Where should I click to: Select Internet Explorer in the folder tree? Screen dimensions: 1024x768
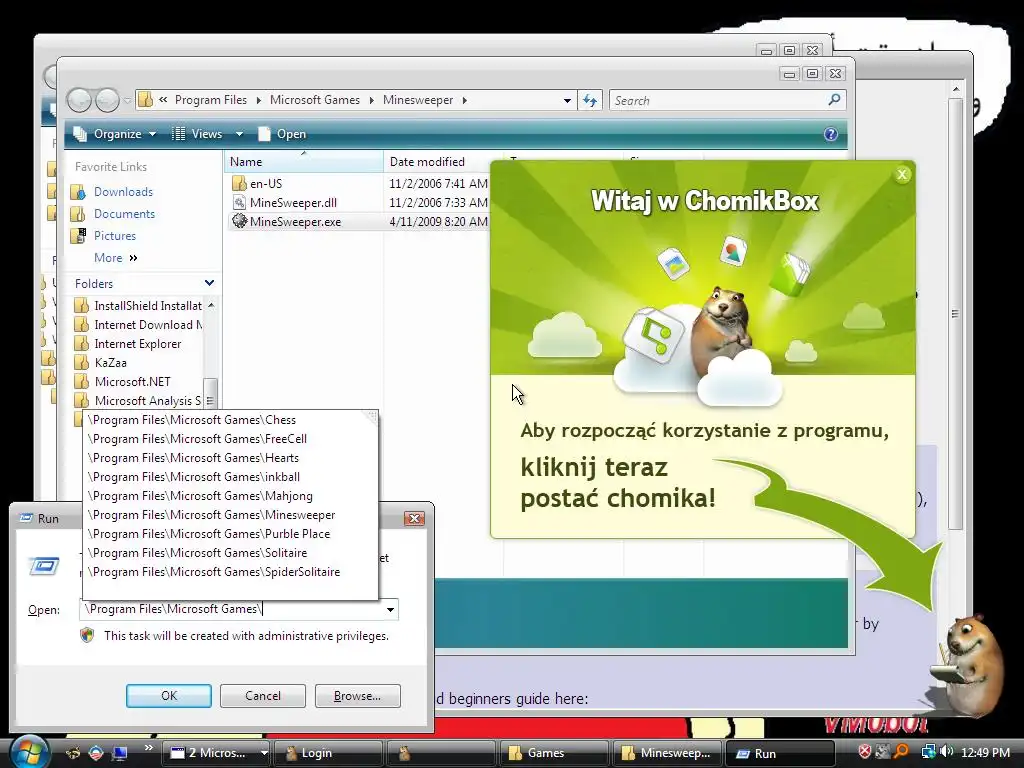click(138, 344)
